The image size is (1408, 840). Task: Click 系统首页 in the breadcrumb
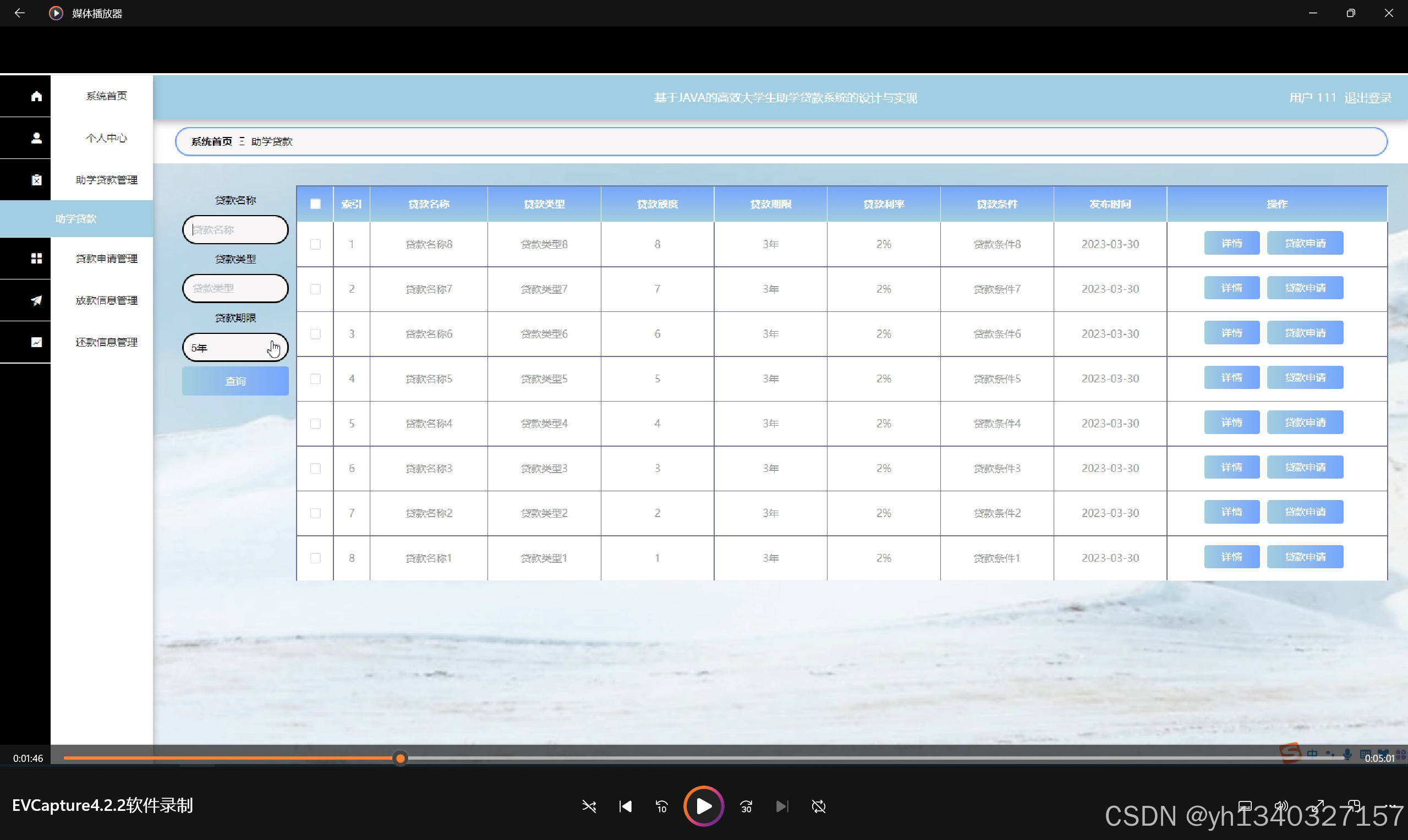[211, 141]
